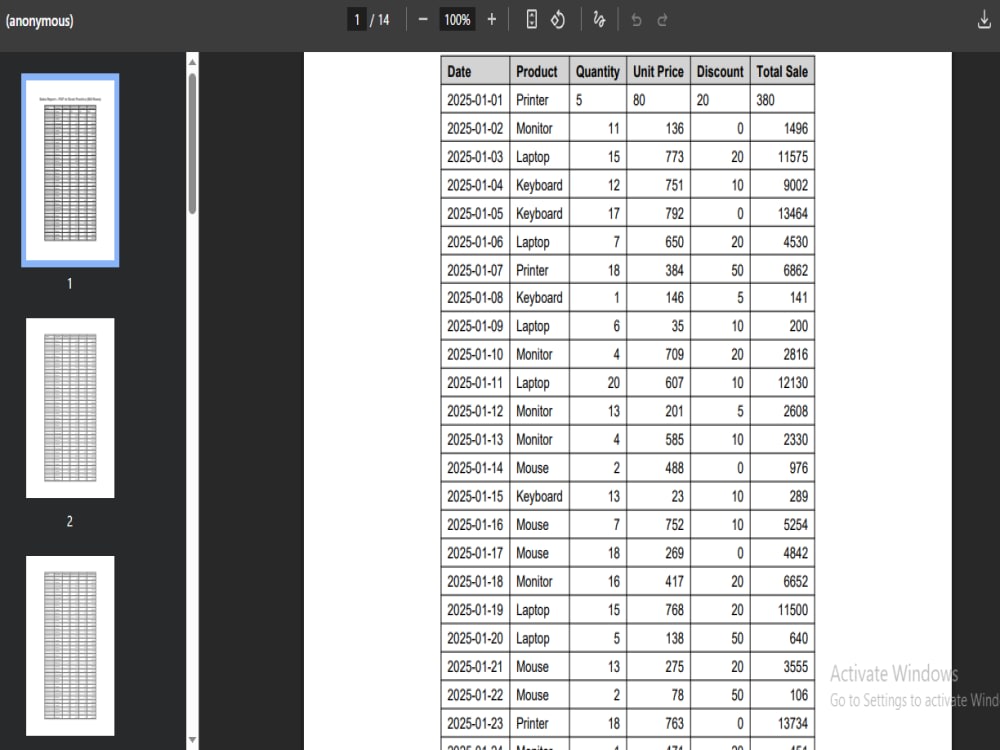The image size is (1000, 750).
Task: Click the date cell 2025-01-17
Action: click(475, 553)
